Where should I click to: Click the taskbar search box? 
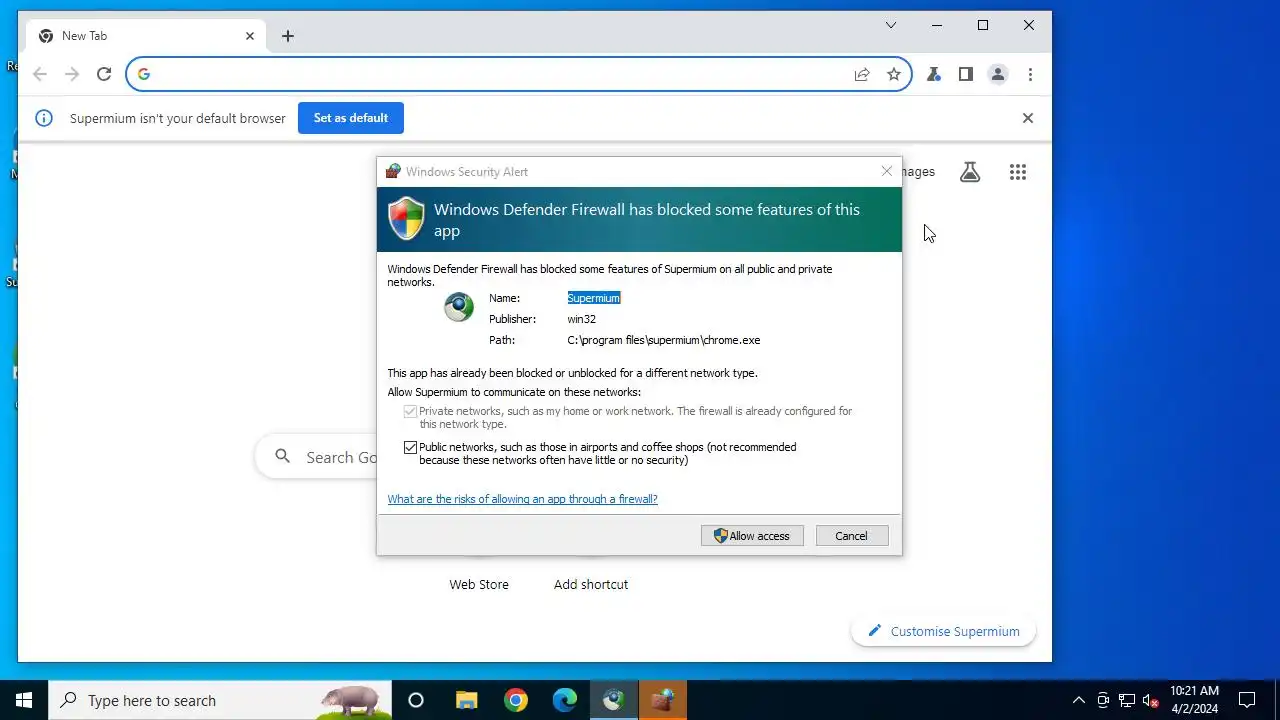220,700
